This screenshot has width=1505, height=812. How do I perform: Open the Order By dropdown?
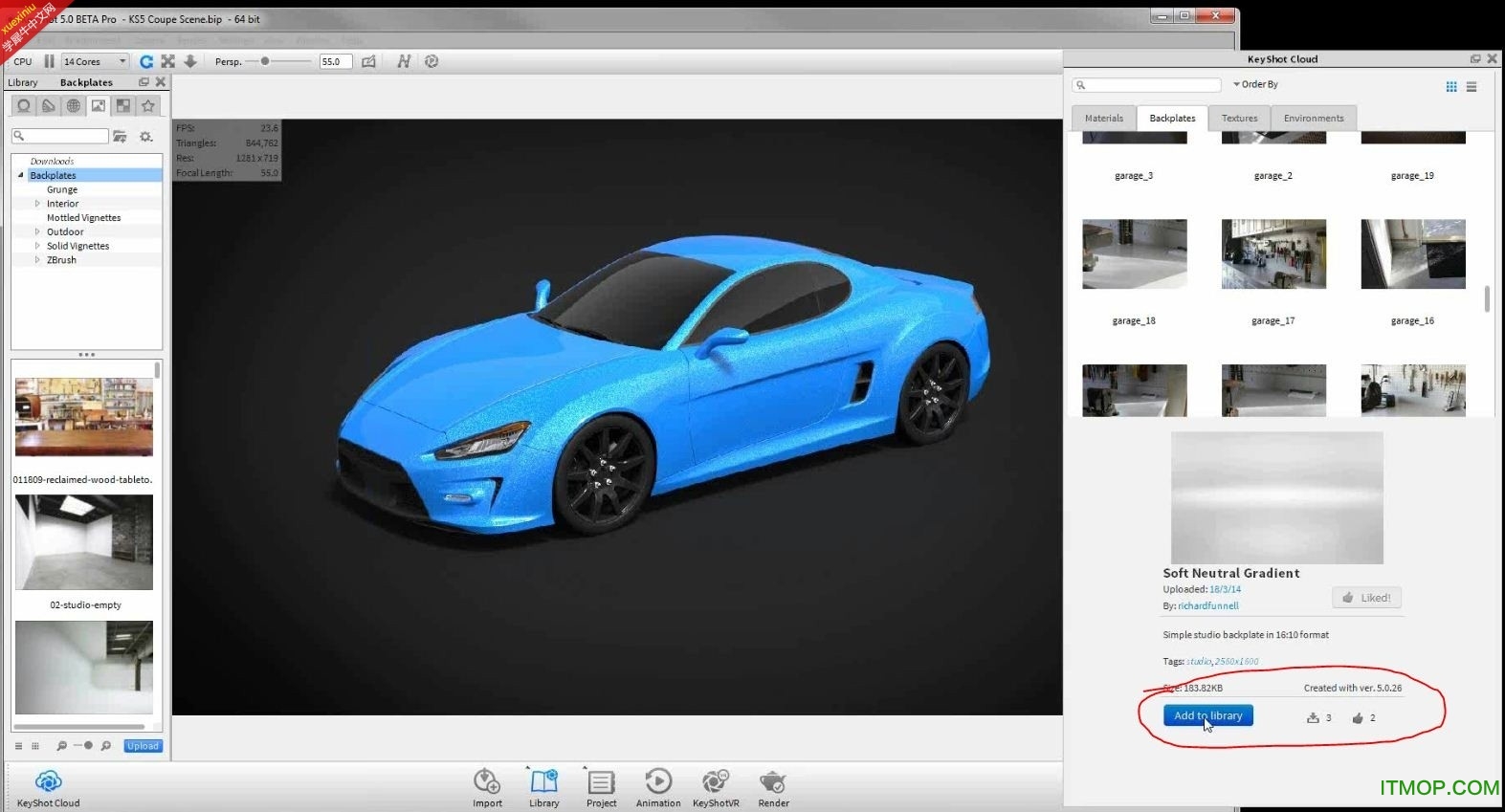click(1255, 84)
